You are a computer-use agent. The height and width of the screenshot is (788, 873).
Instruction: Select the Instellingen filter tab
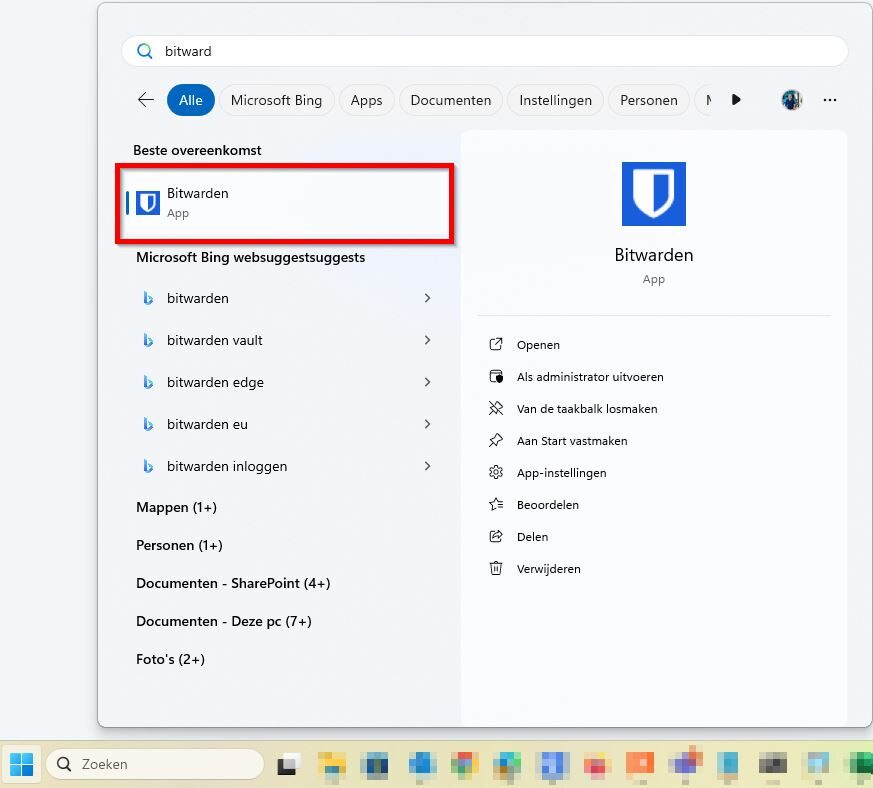pyautogui.click(x=555, y=100)
